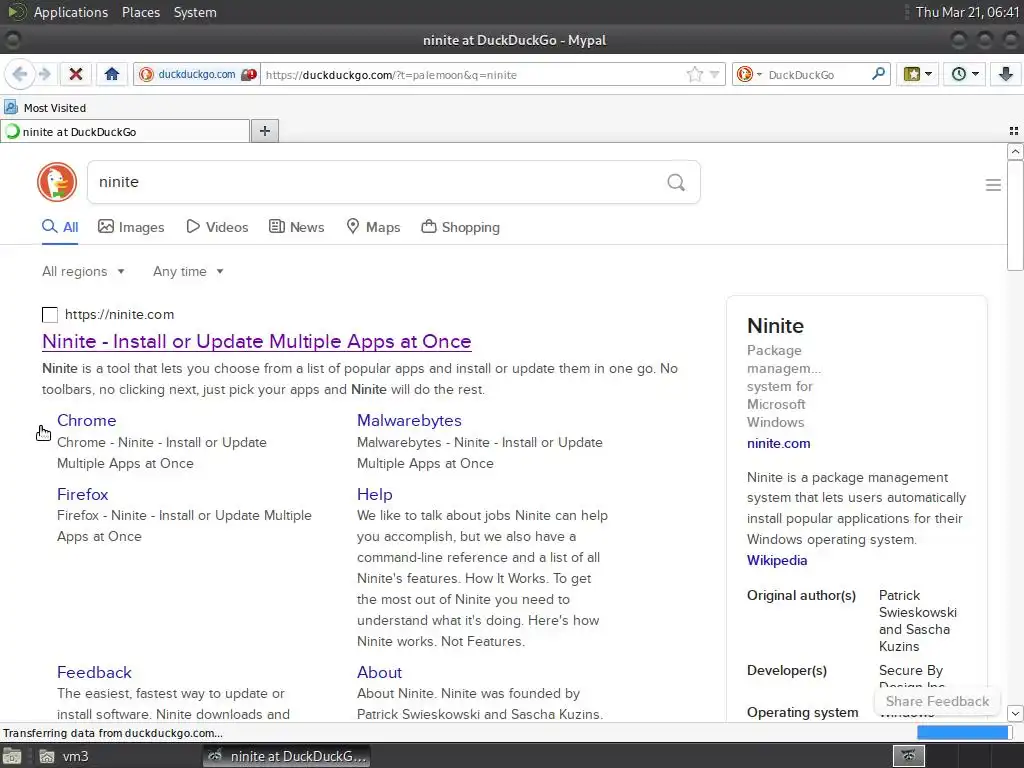Switch to the News tab
1024x768 pixels.
pyautogui.click(x=296, y=227)
